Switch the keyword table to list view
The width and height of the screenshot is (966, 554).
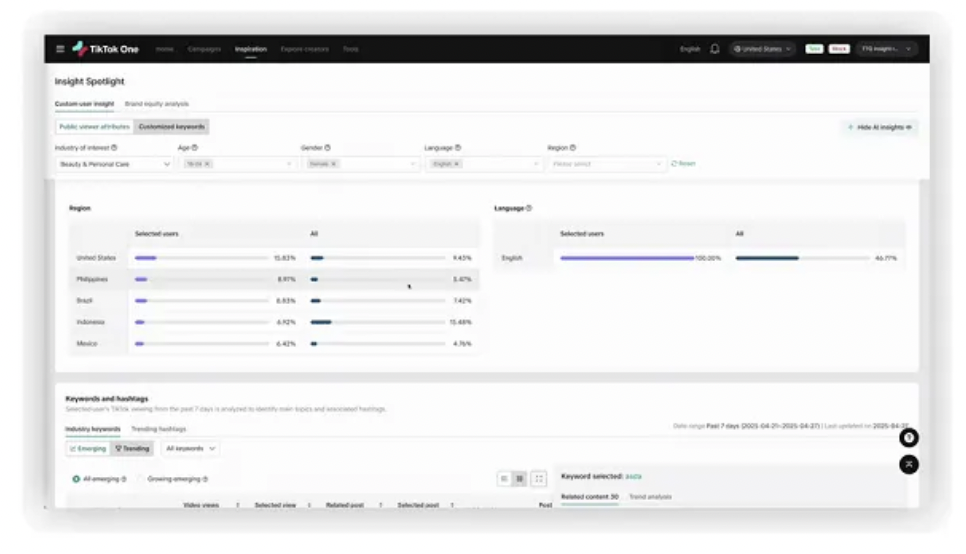(x=504, y=479)
